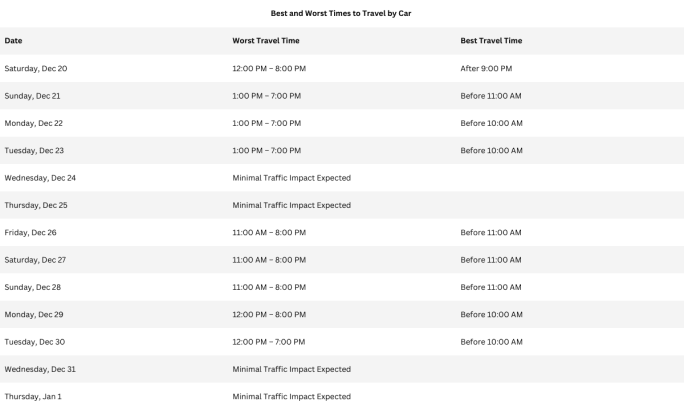Select the Tuesday, Dec 23 date cell
684x410 pixels.
tap(34, 150)
